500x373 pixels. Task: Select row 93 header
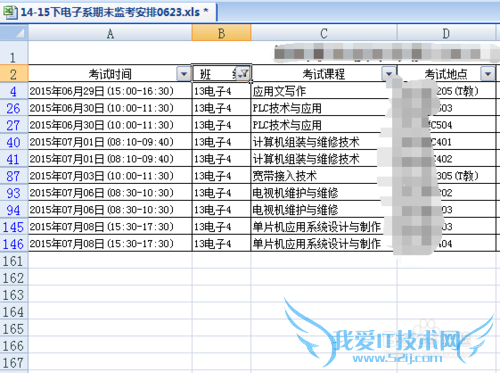click(x=14, y=193)
